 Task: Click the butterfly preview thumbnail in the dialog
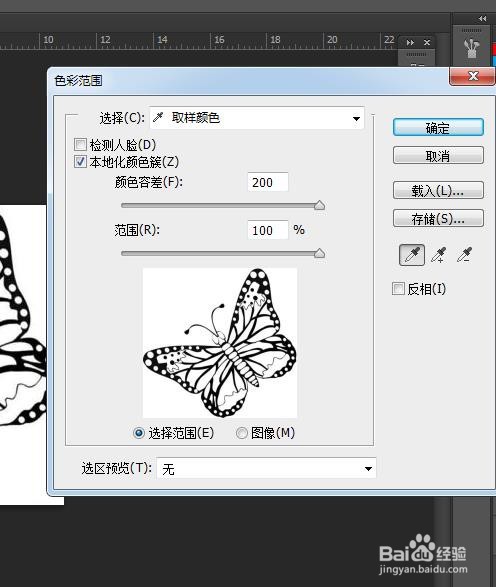220,343
